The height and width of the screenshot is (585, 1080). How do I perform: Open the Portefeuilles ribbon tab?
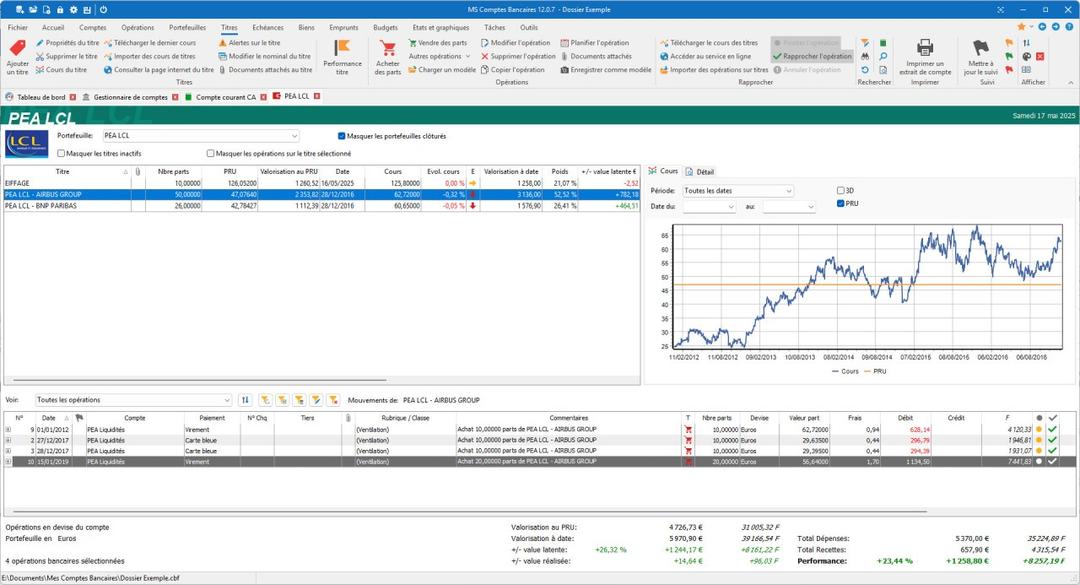[x=188, y=28]
